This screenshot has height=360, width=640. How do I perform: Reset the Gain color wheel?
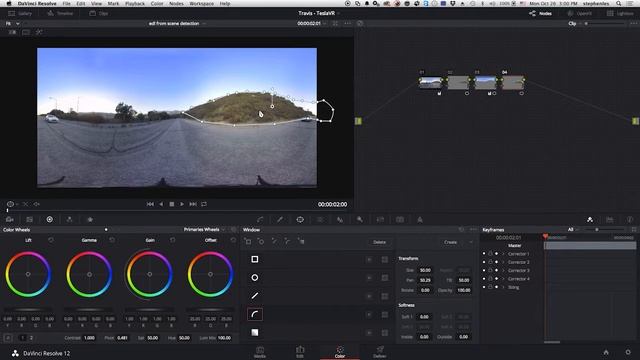(173, 240)
